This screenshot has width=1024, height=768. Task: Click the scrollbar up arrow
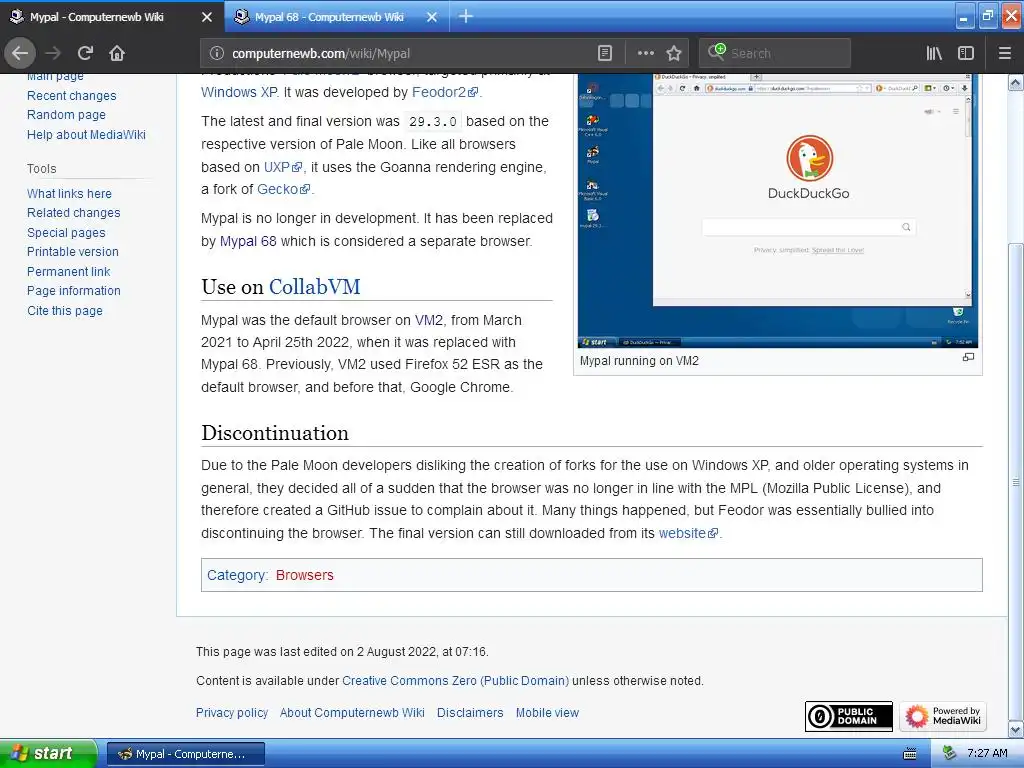coord(1016,82)
